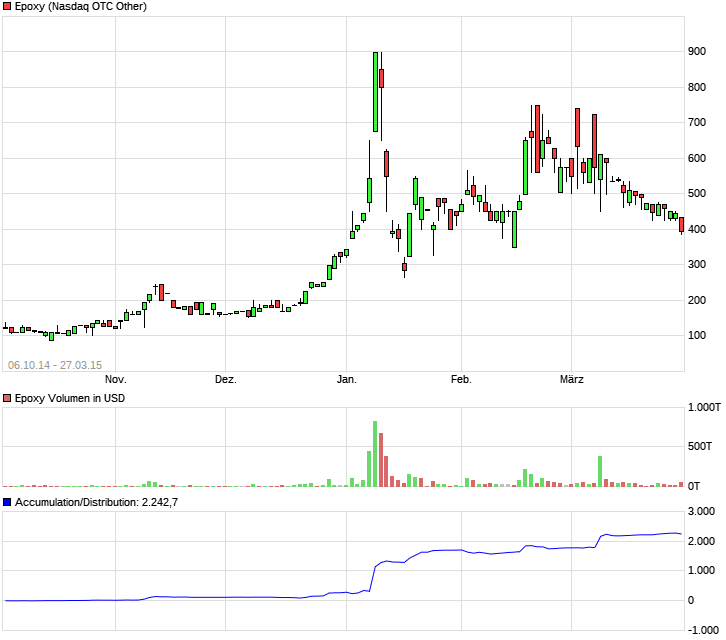Click the 100 price axis value

coord(697,335)
